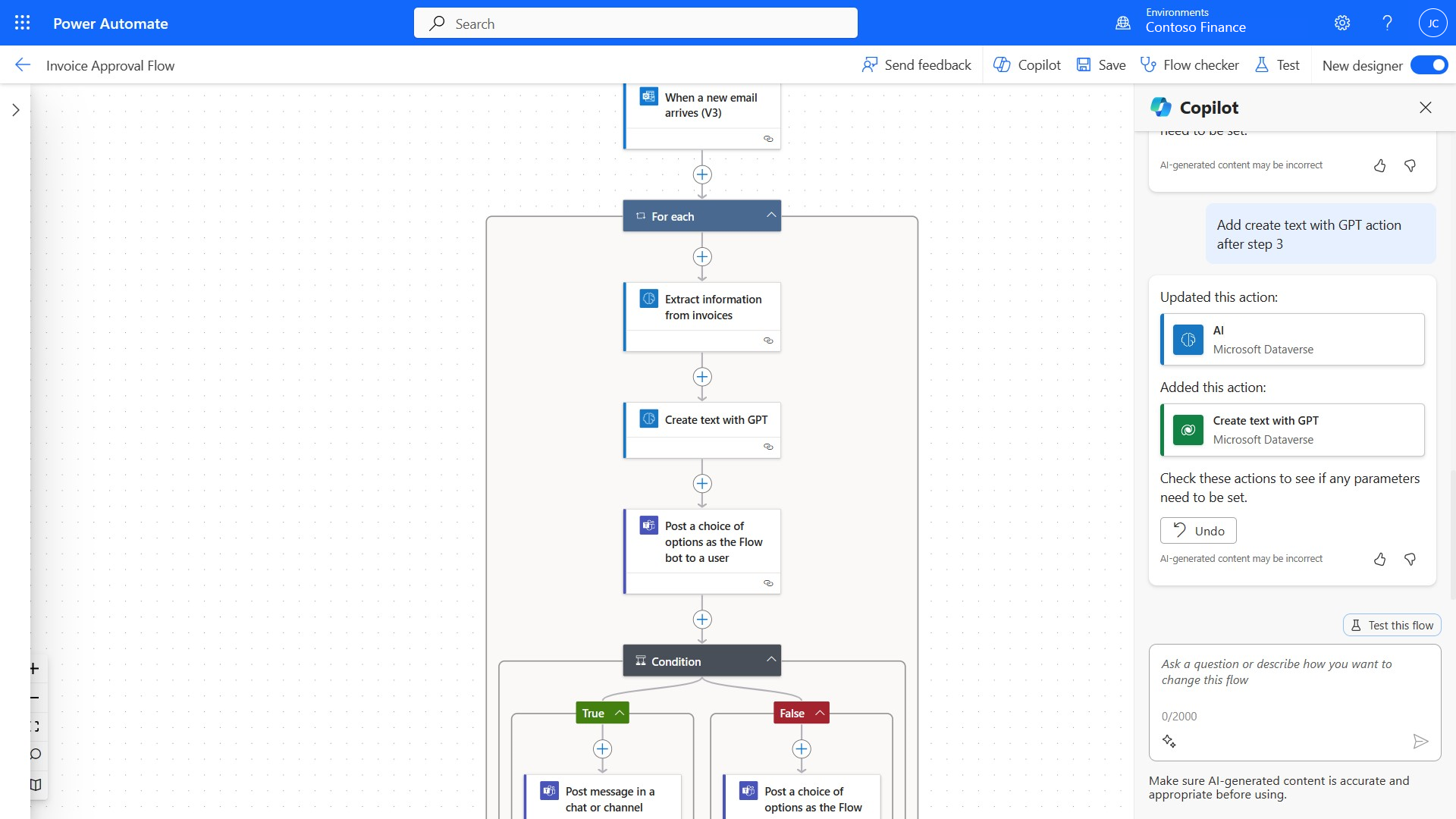
Task: Give thumbs up on Copilot's response
Action: 1379,559
